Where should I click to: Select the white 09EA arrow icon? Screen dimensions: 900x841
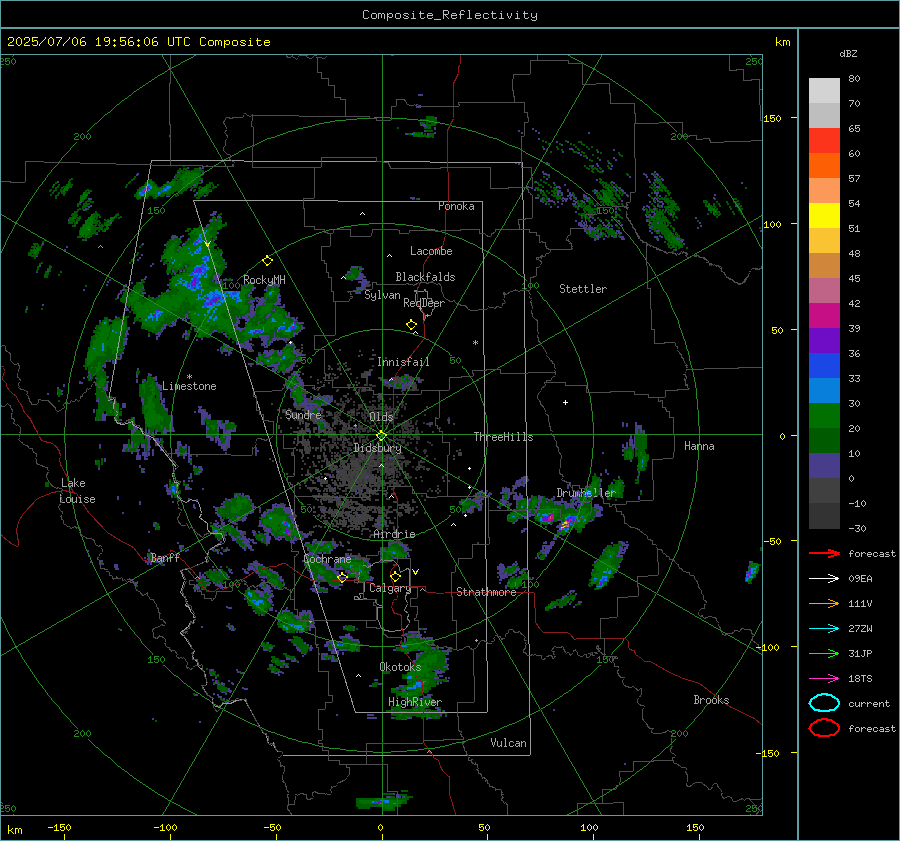click(x=824, y=579)
